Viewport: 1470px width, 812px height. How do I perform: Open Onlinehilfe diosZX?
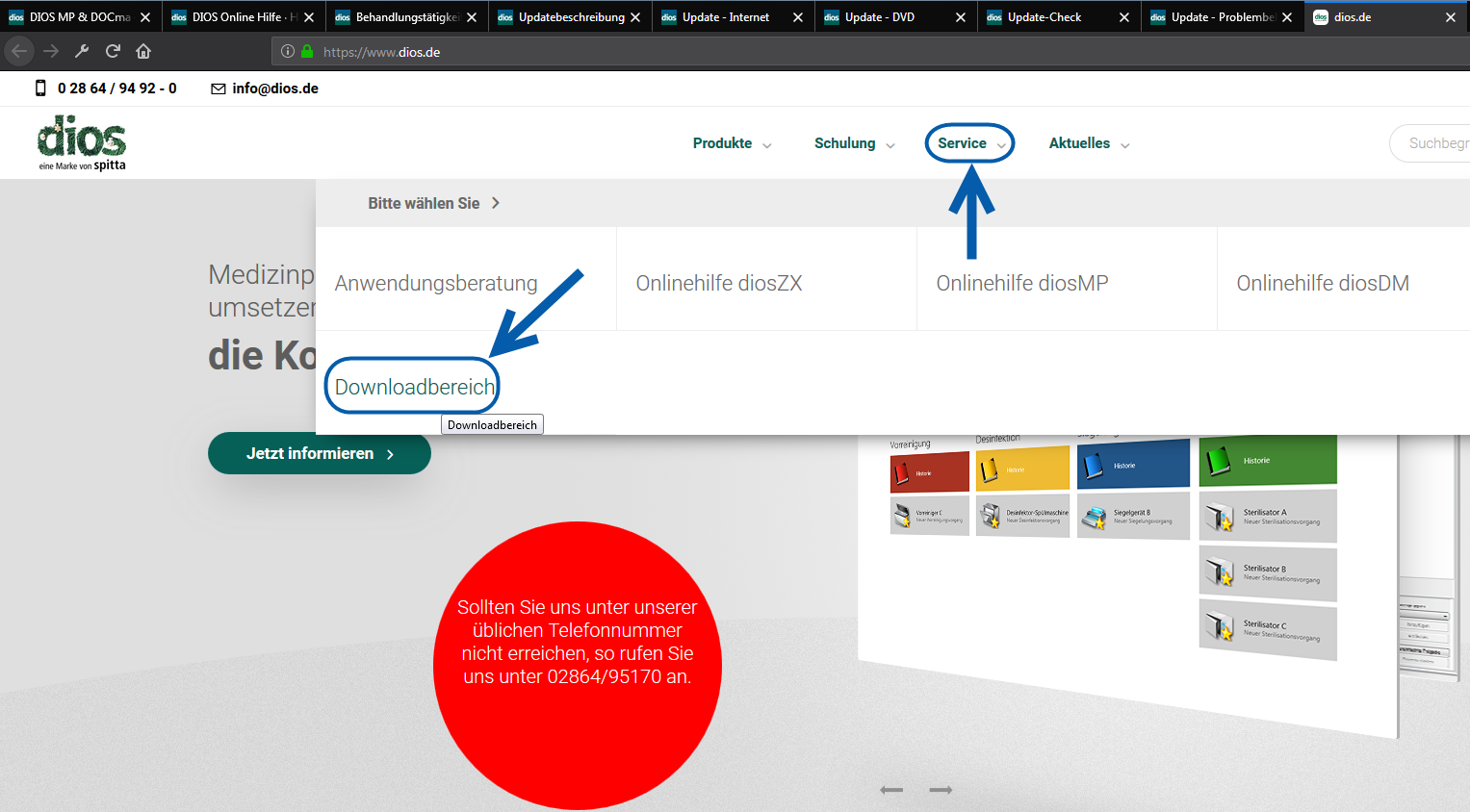point(719,283)
